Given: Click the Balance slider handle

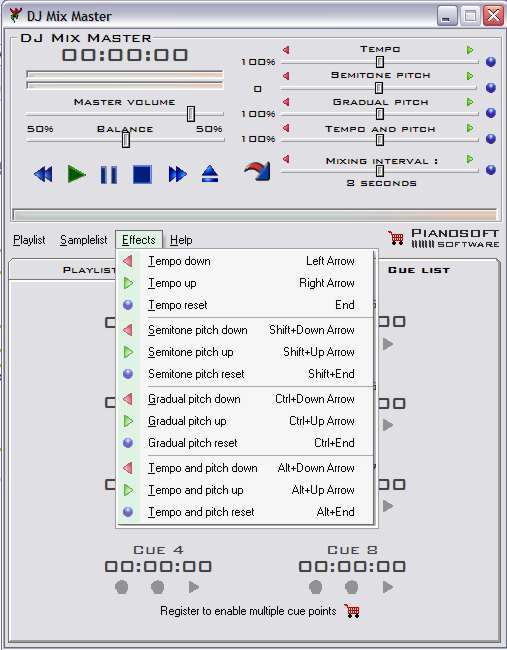Looking at the screenshot, I should [126, 140].
